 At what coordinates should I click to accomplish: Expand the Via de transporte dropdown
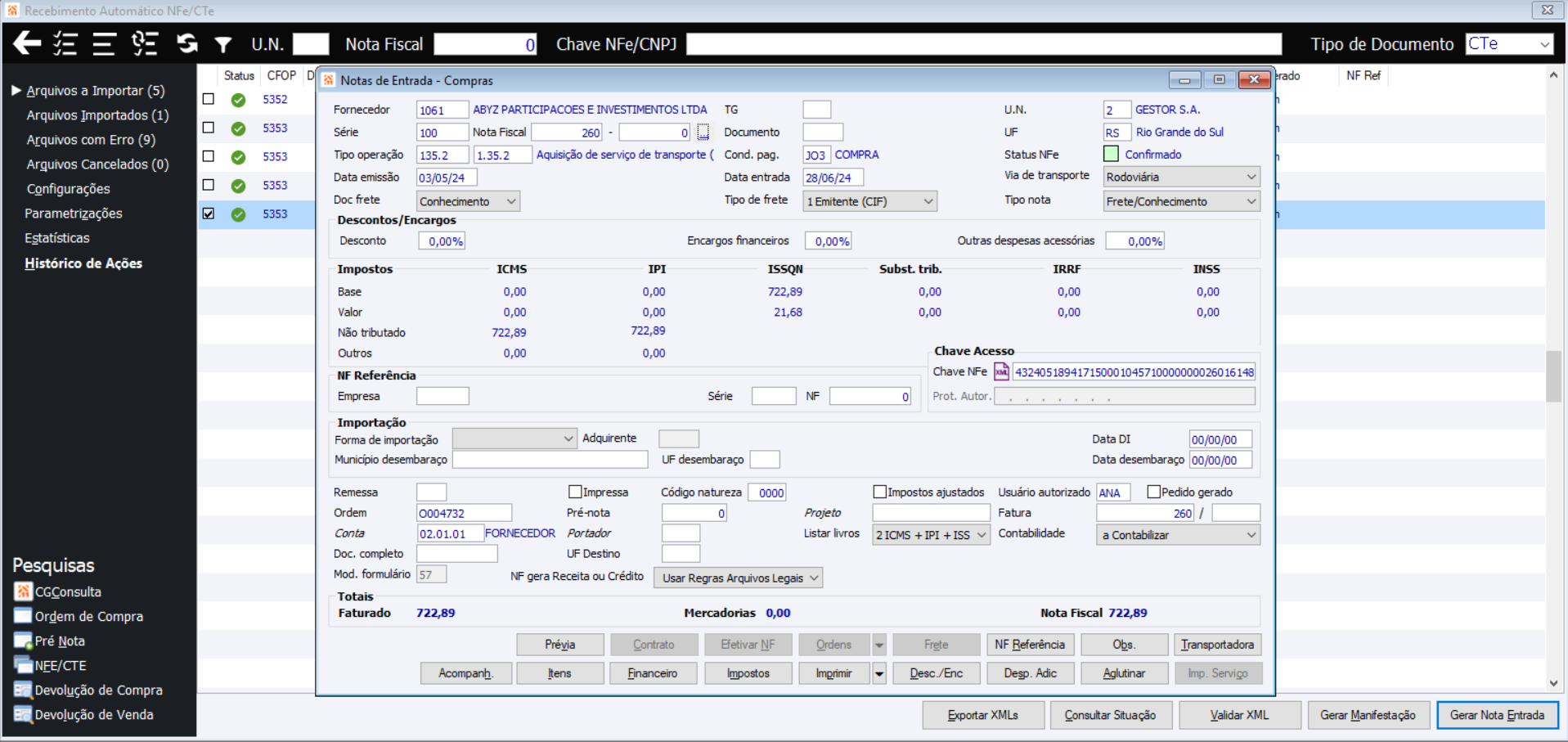pos(1180,177)
